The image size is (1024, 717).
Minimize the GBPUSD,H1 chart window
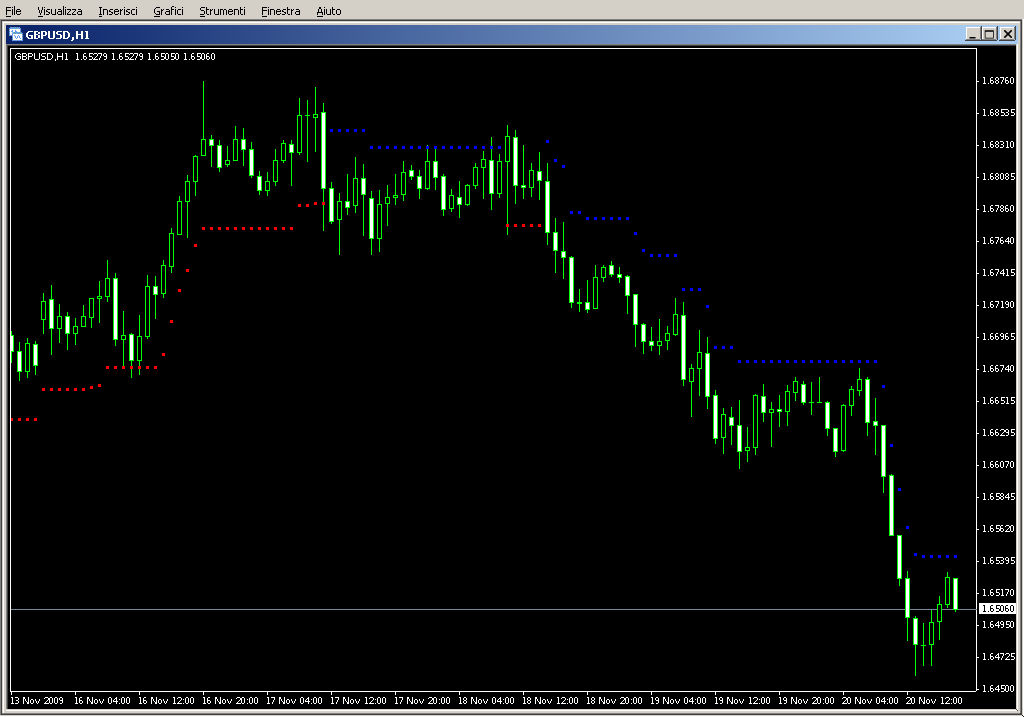coord(972,34)
